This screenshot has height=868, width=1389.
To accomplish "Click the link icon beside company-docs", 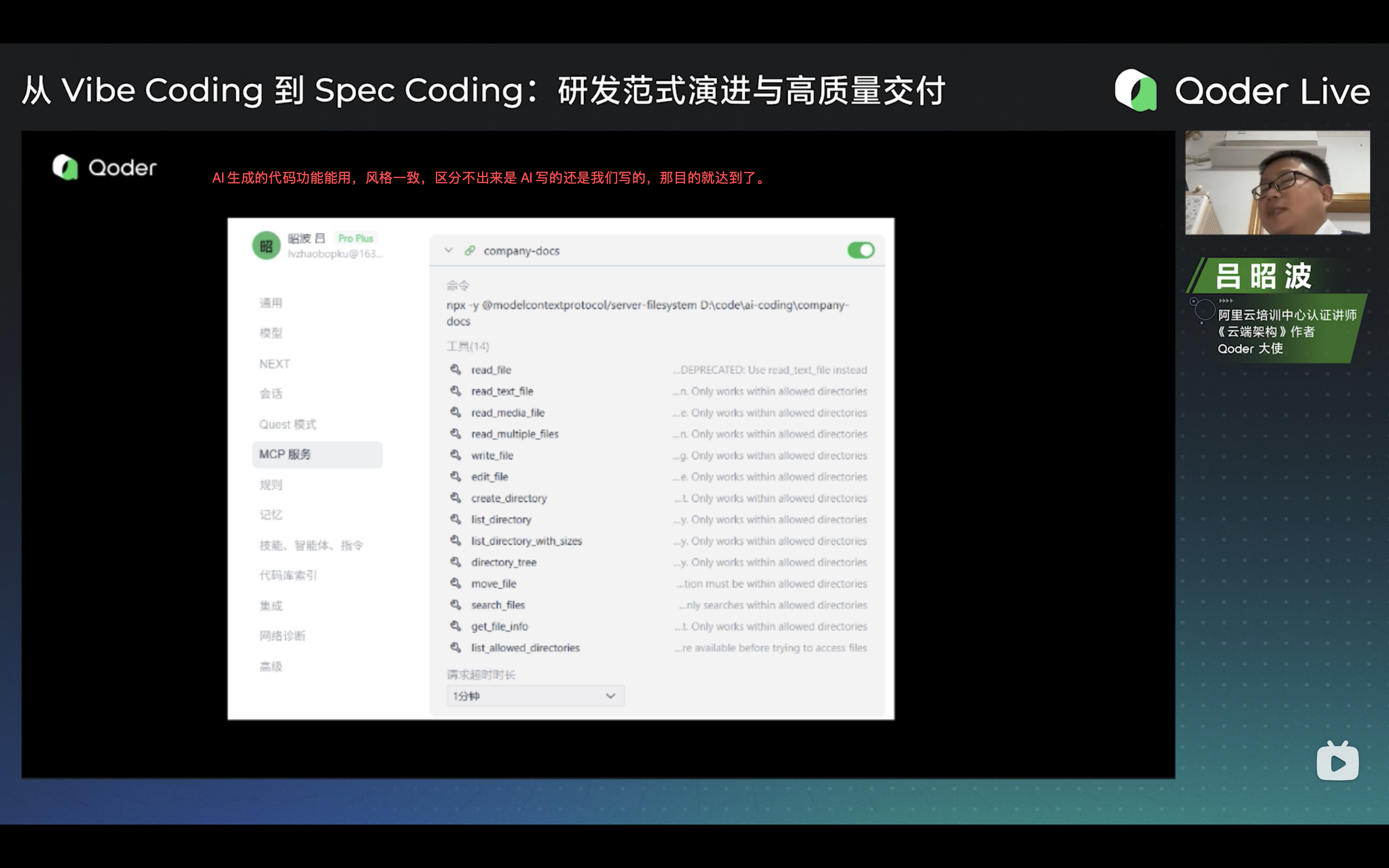I will (x=470, y=250).
